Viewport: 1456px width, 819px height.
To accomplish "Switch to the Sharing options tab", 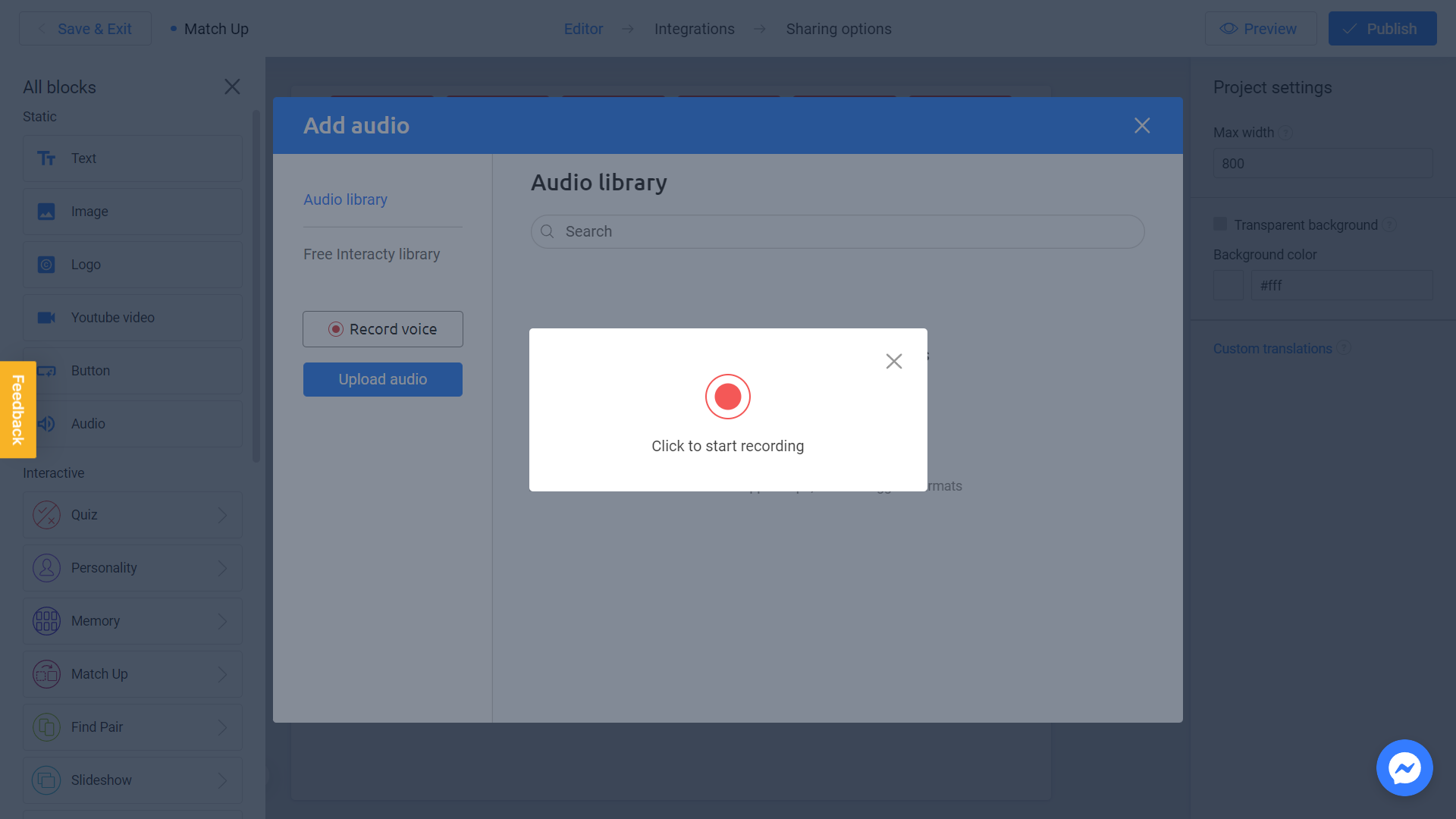I will [839, 28].
